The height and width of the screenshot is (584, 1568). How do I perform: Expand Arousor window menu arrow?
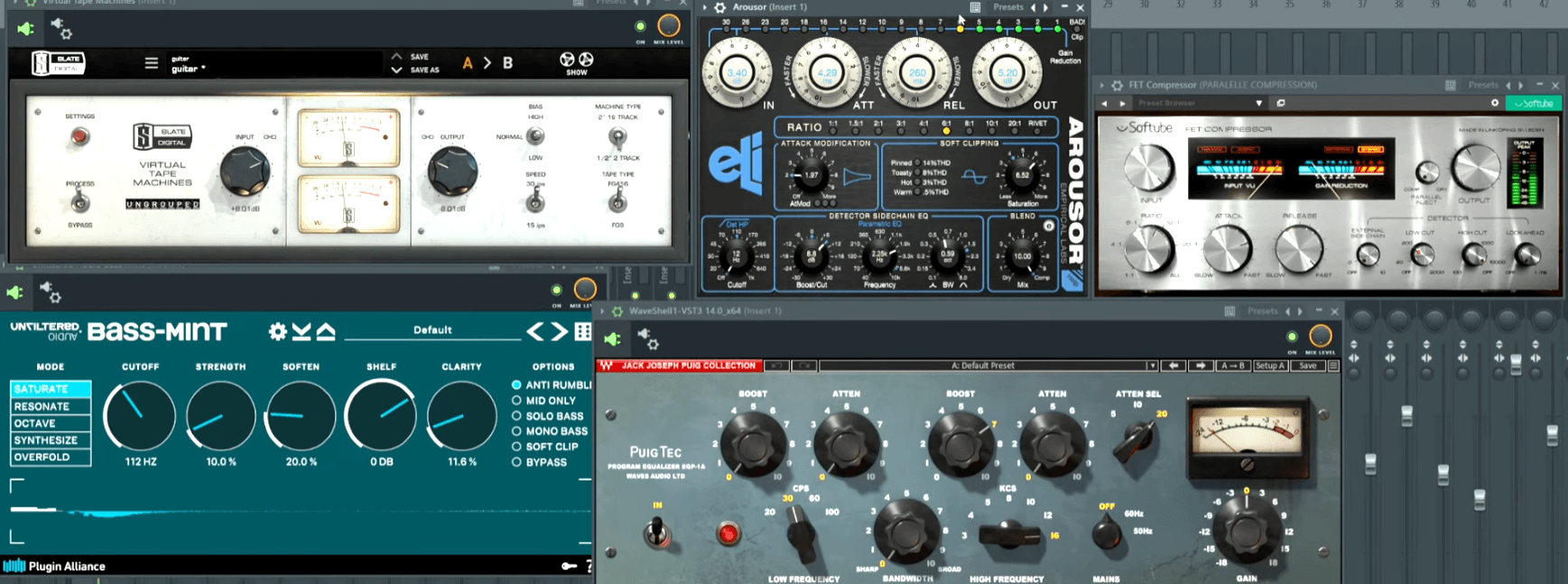click(x=705, y=7)
